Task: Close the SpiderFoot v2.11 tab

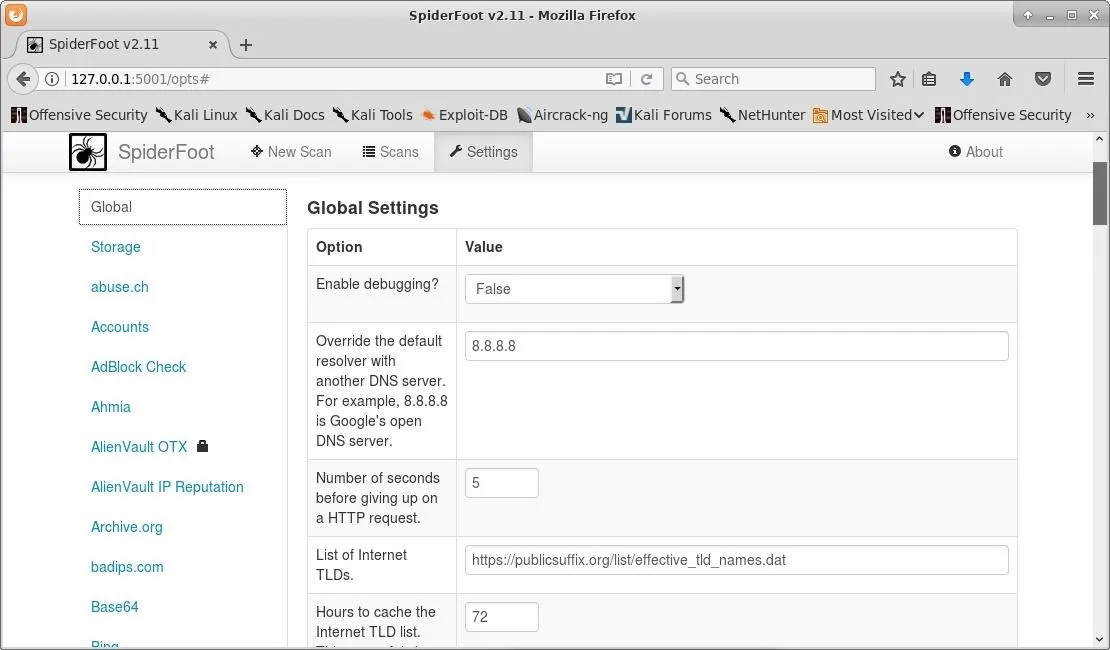Action: (x=212, y=45)
